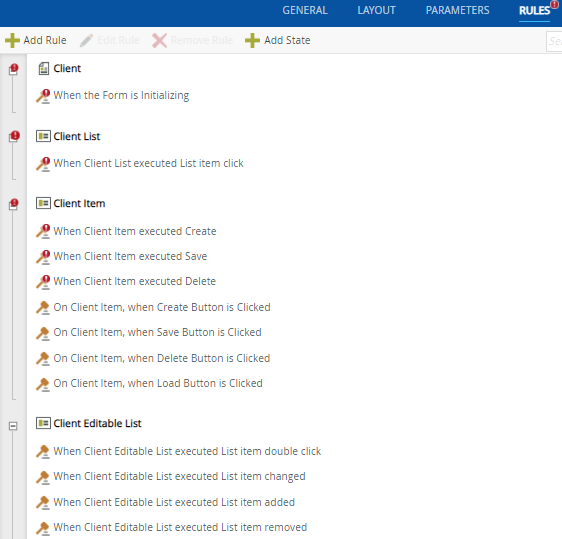The height and width of the screenshot is (539, 562).
Task: Click rule icon for List item double click
Action: (x=43, y=452)
